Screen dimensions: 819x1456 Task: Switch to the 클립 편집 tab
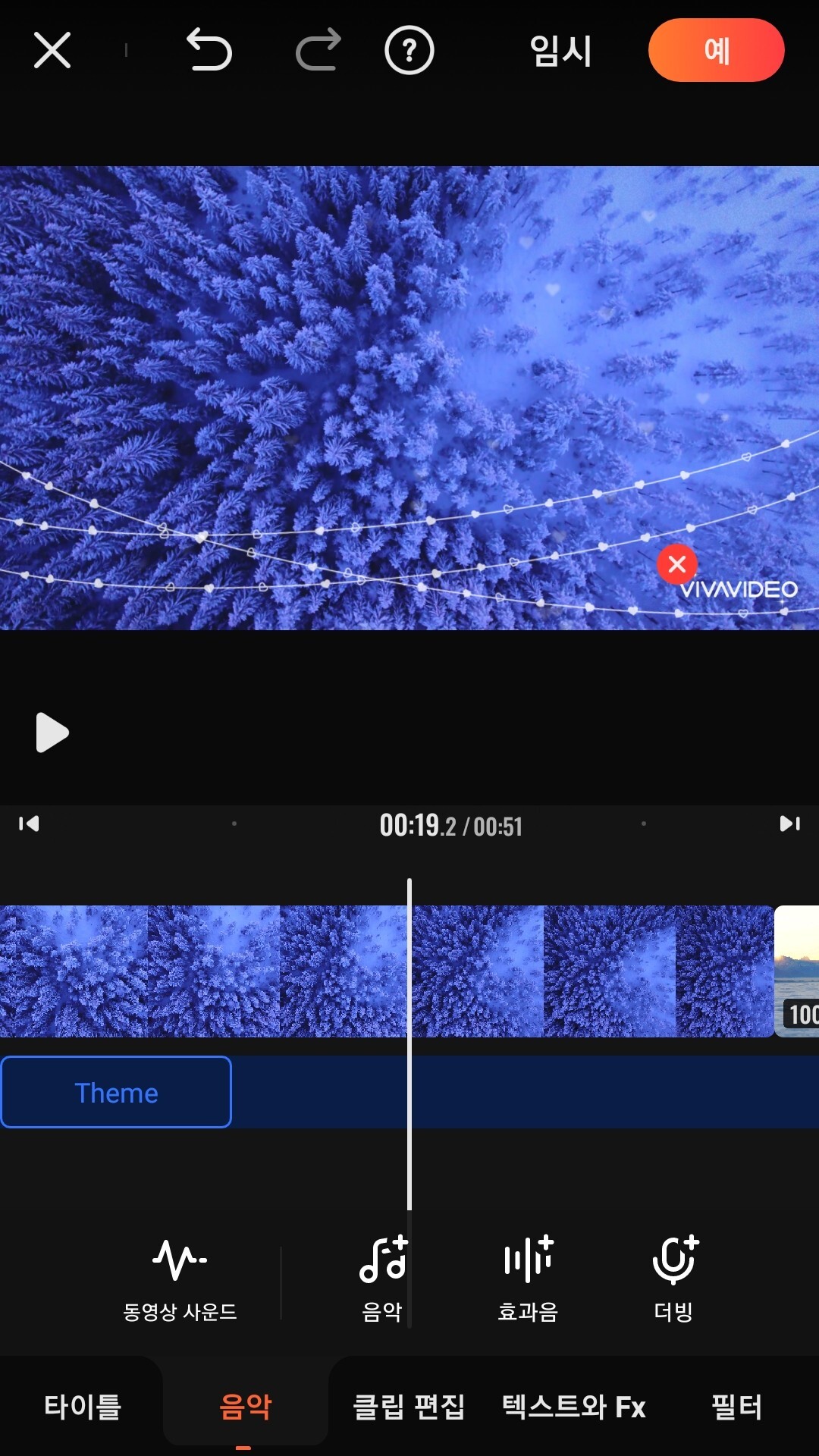[x=409, y=1407]
